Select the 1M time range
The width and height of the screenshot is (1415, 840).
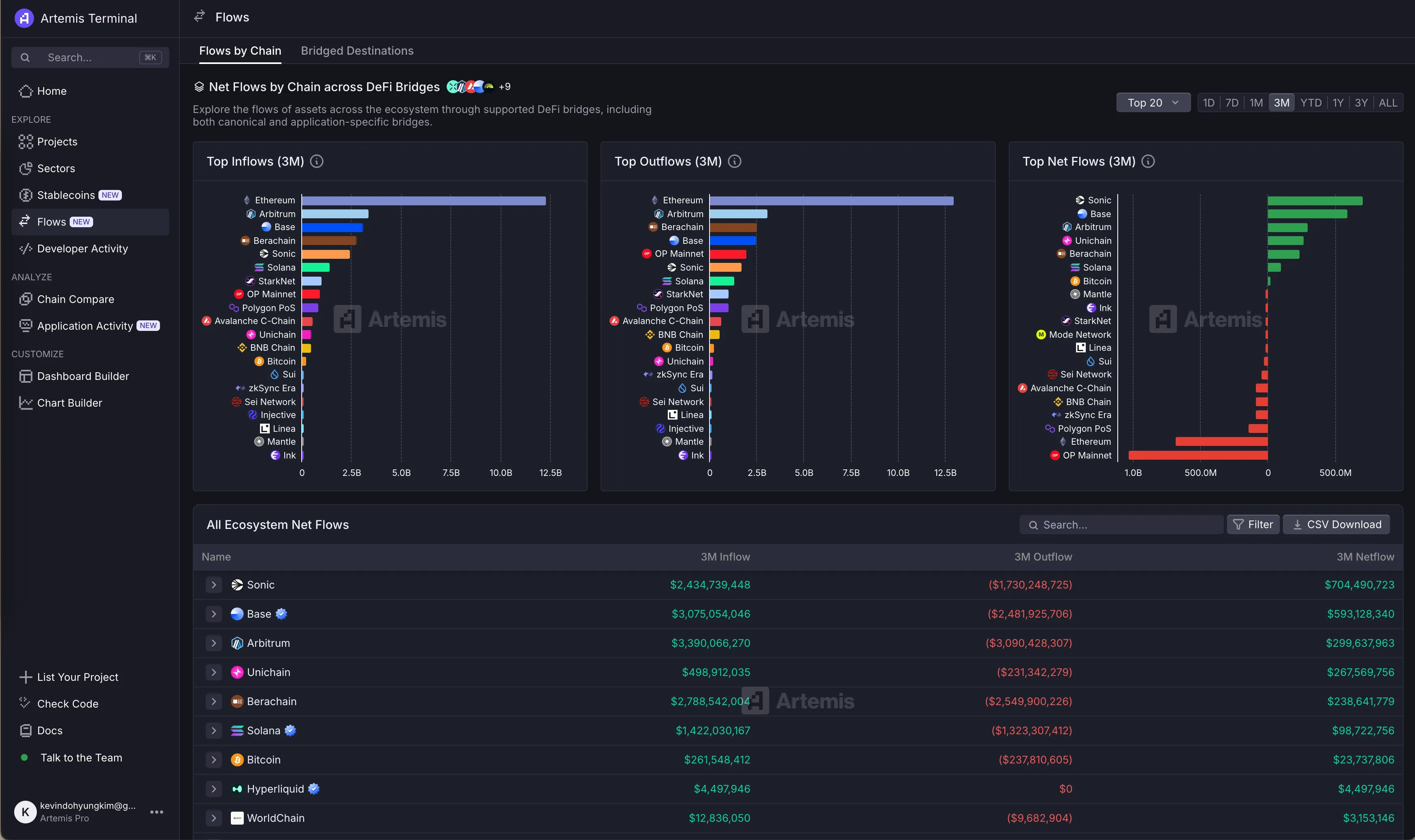[1256, 102]
